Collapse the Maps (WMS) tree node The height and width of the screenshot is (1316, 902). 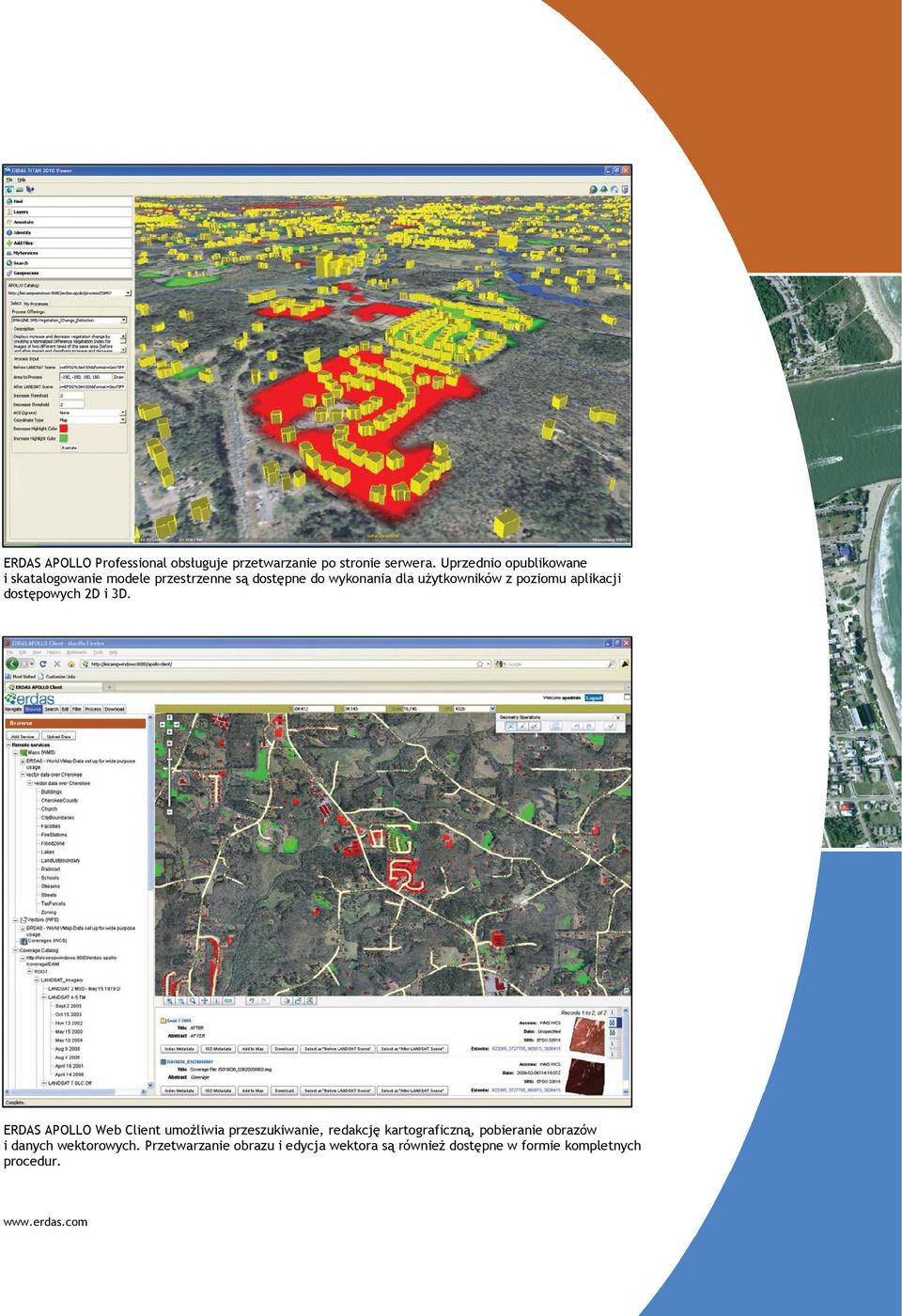coord(15,752)
